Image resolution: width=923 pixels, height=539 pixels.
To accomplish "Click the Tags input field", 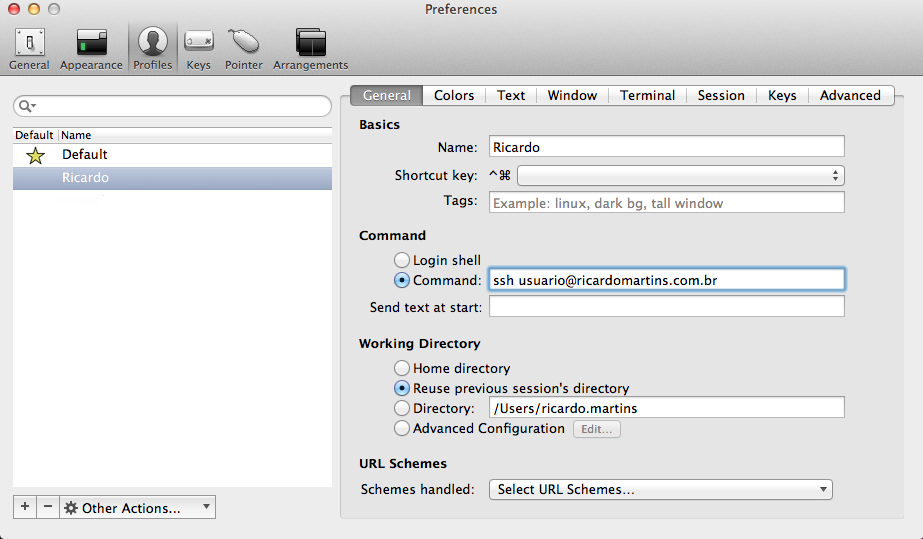I will pyautogui.click(x=666, y=202).
